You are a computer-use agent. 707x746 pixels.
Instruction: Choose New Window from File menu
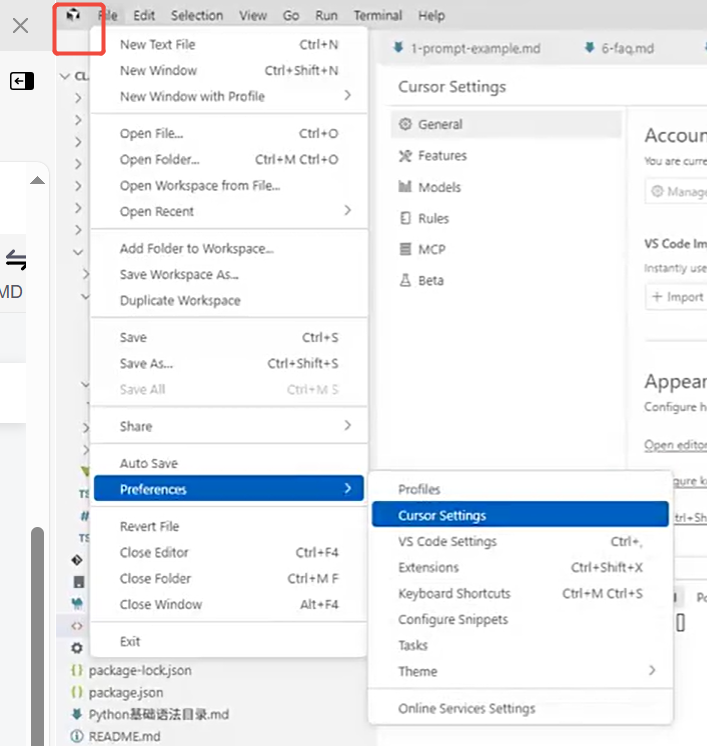tap(229, 70)
